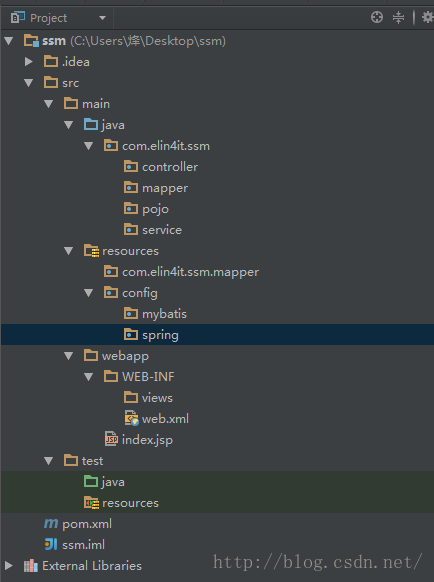Collapse the webapp folder
The image size is (434, 582).
69,356
